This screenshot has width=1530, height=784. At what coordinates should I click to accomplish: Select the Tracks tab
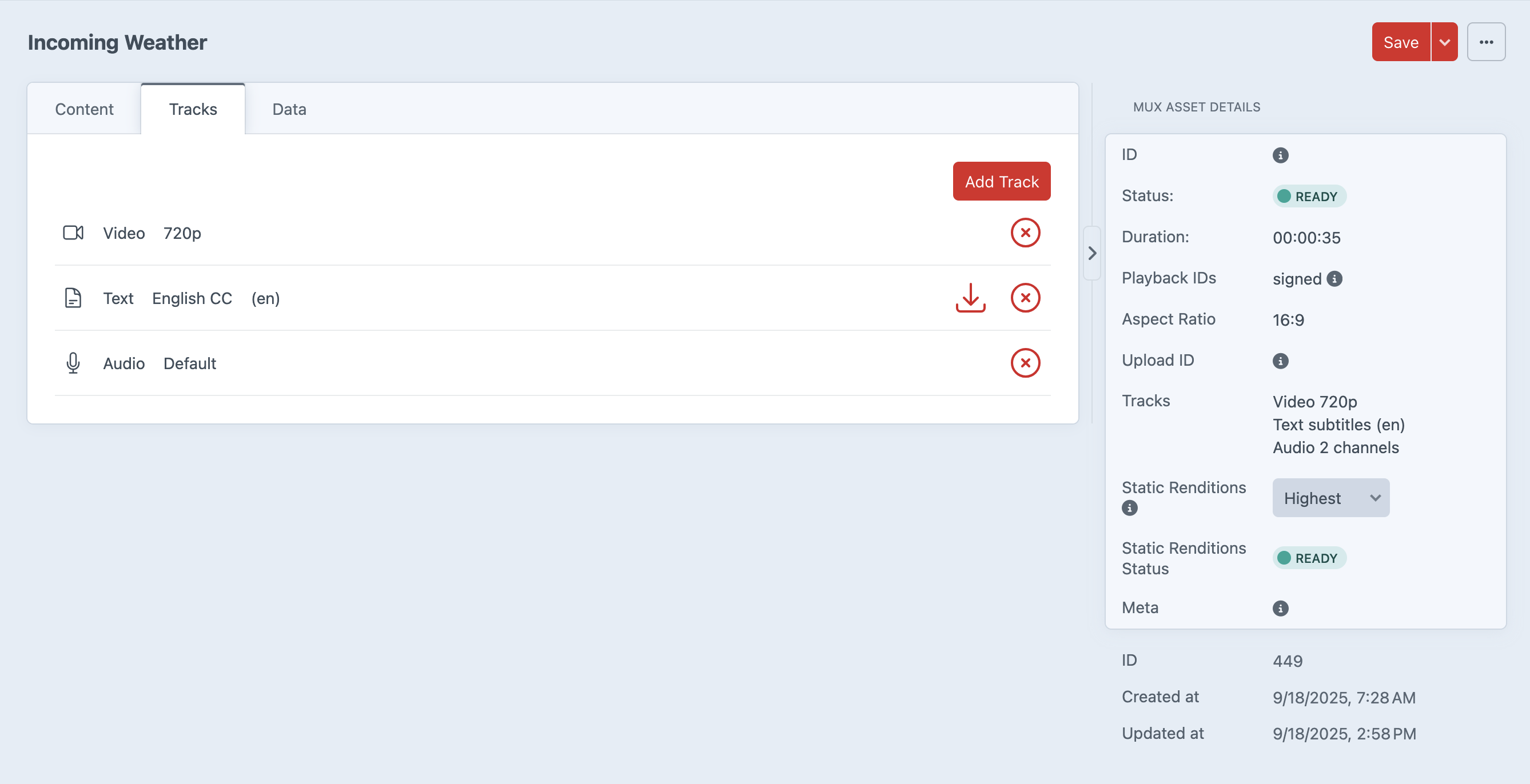(193, 109)
